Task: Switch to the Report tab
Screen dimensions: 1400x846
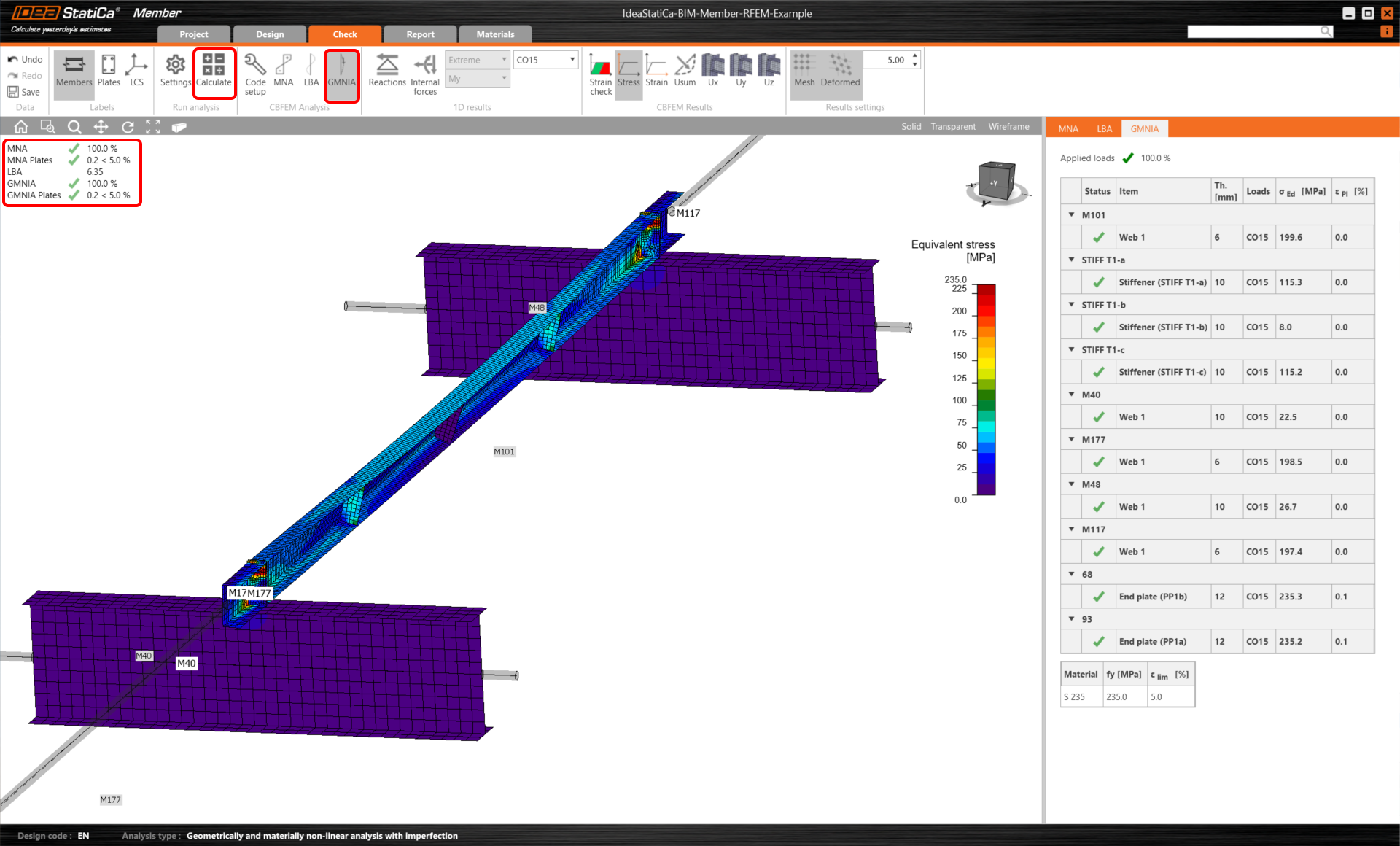Action: click(420, 34)
